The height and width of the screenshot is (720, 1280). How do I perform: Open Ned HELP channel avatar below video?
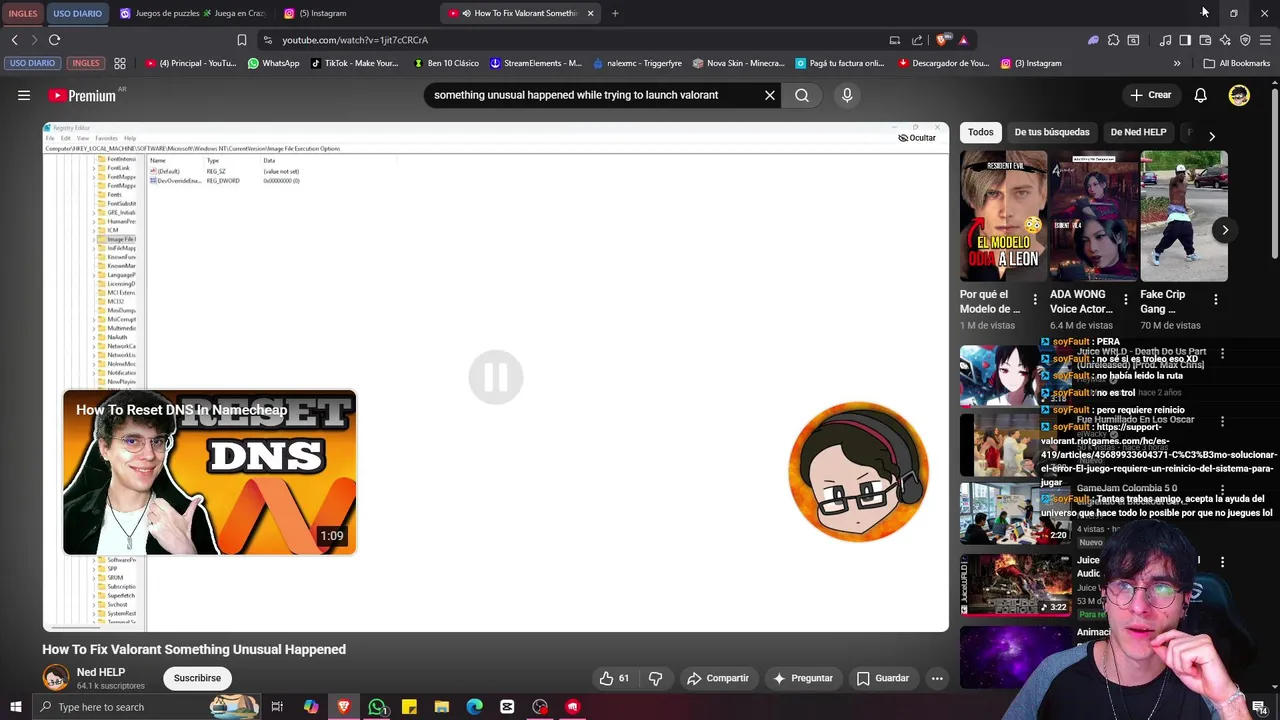click(55, 677)
